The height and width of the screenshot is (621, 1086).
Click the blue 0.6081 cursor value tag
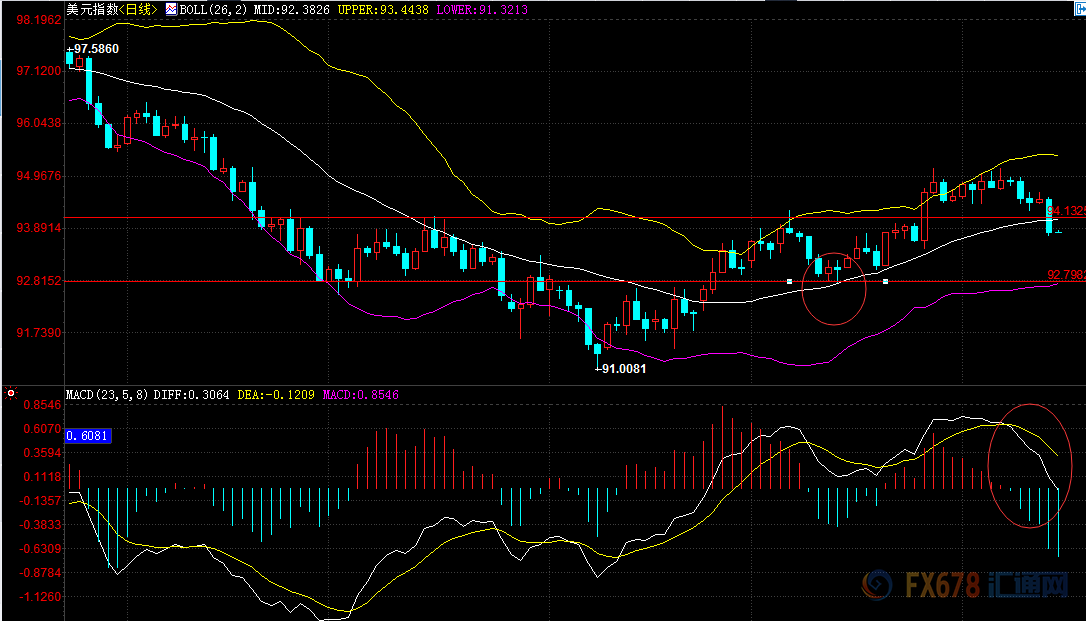pos(88,436)
